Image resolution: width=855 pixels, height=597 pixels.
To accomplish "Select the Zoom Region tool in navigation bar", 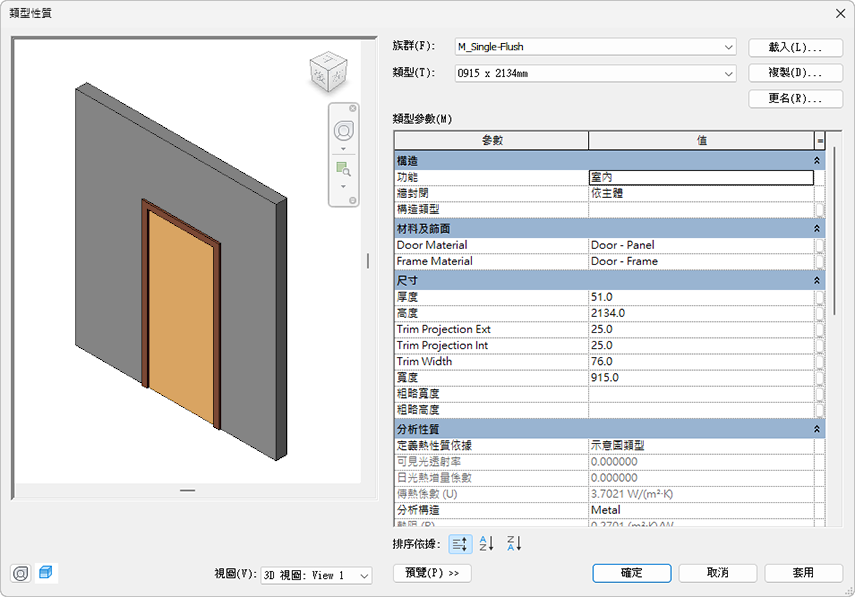I will tap(344, 169).
